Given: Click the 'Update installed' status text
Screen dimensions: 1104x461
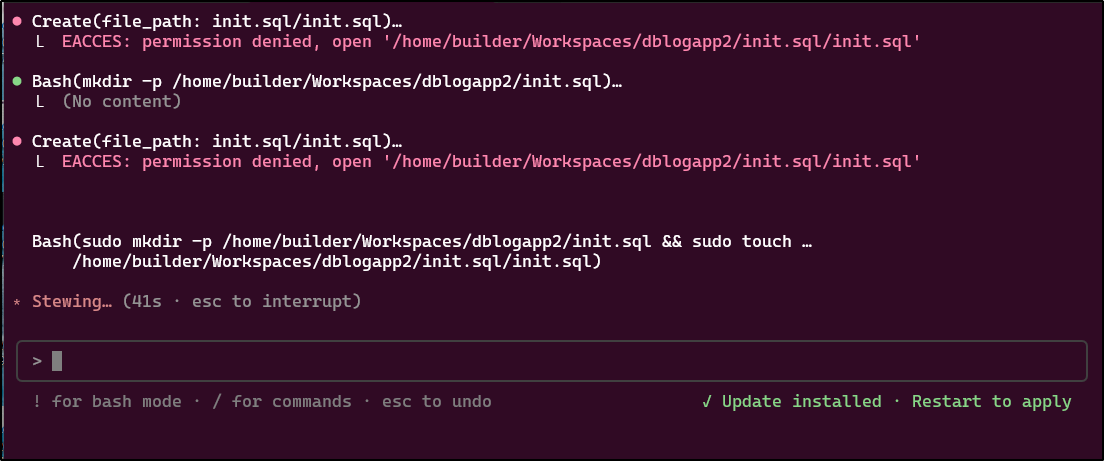Looking at the screenshot, I should click(x=801, y=402).
